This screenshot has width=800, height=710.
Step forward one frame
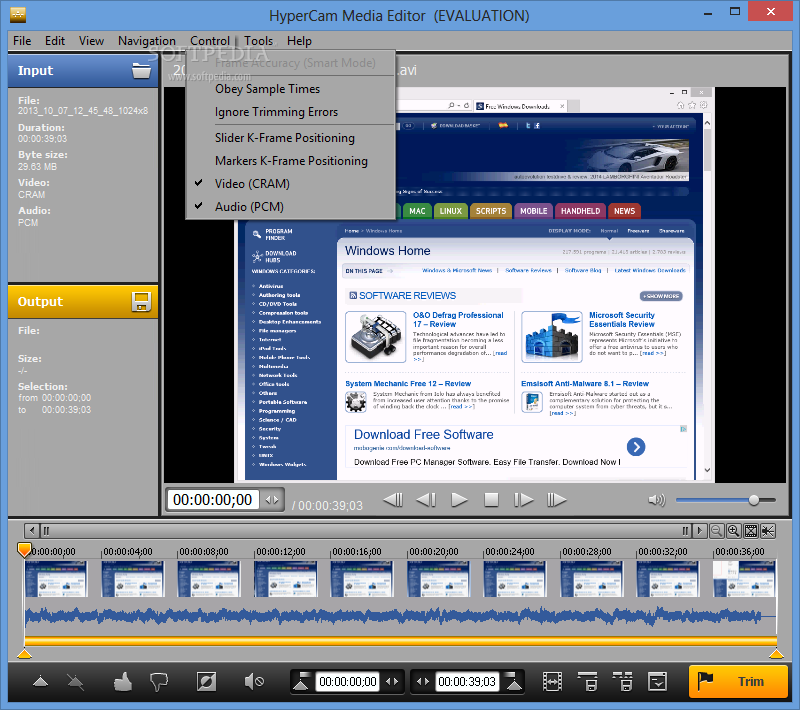523,500
